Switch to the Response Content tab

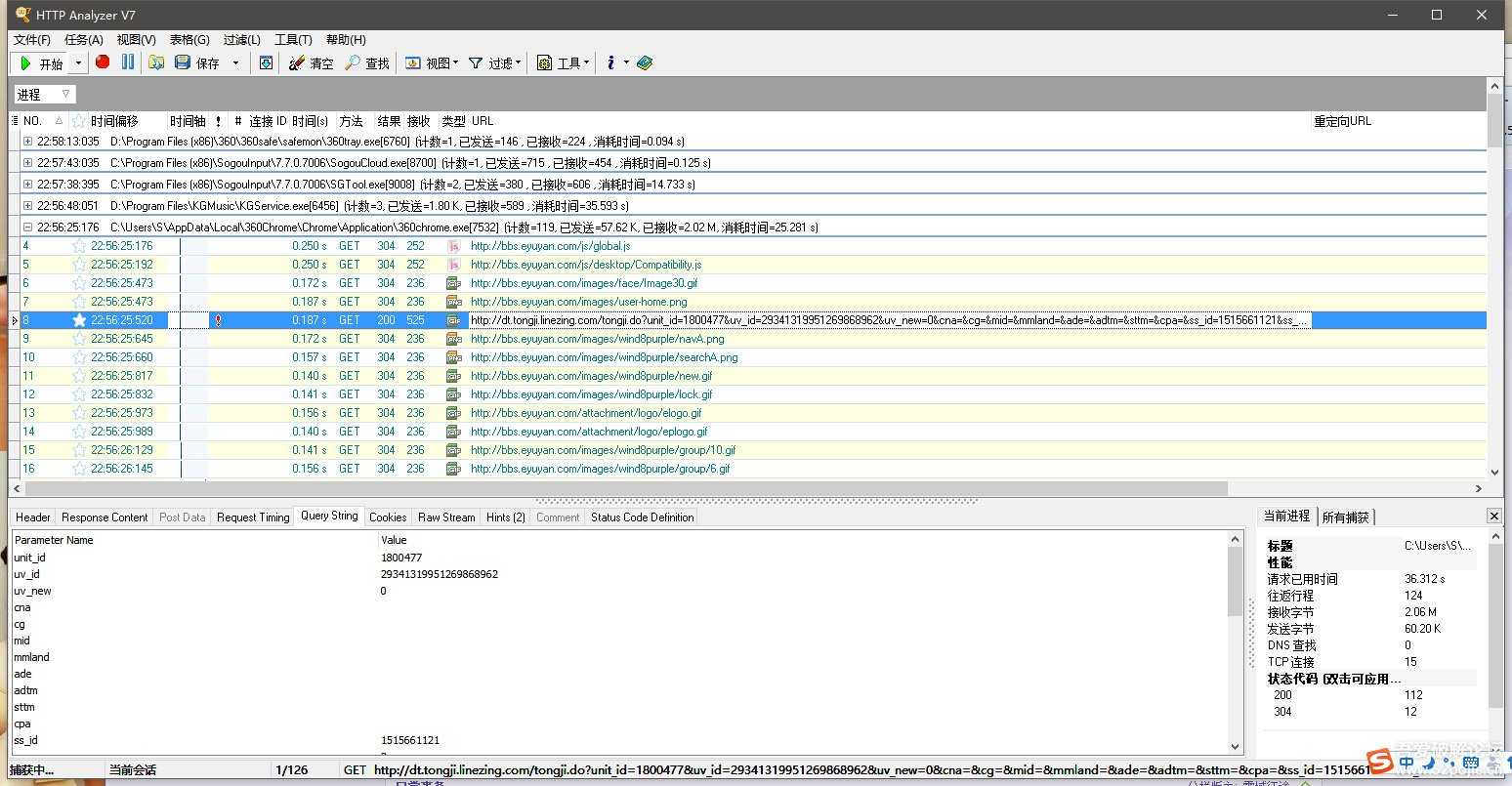[x=105, y=517]
